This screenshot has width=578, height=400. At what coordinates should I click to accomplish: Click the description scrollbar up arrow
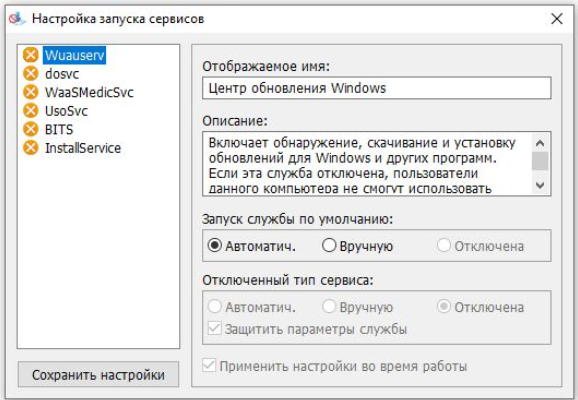[x=540, y=143]
